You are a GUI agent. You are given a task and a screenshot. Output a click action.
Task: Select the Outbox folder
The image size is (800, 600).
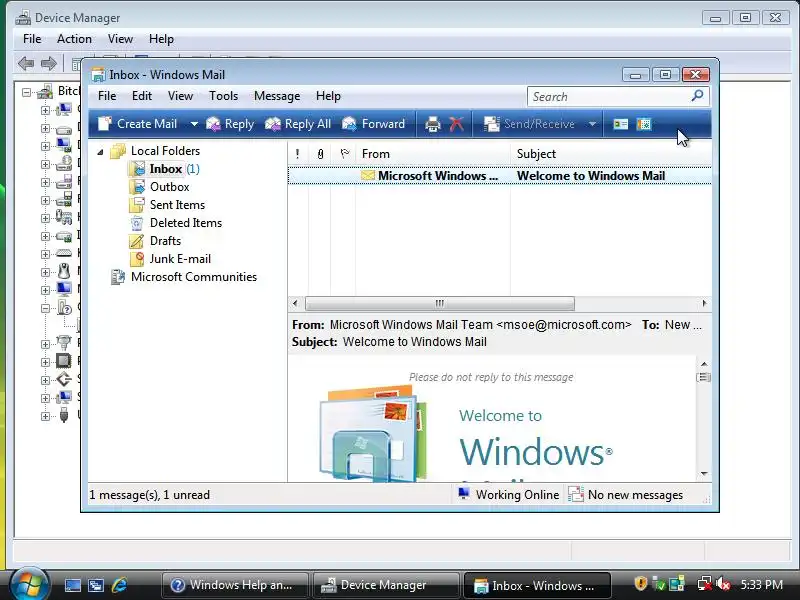pyautogui.click(x=169, y=187)
